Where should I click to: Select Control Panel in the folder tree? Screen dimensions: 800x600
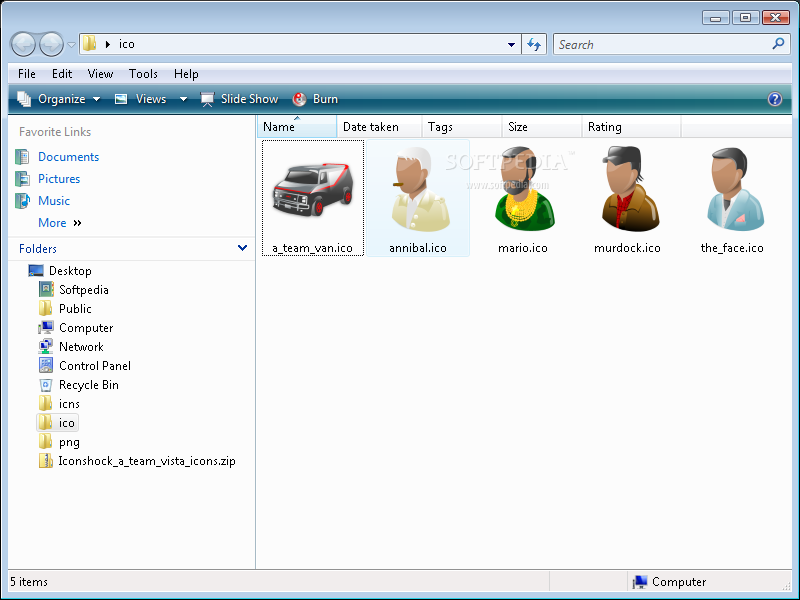pos(95,366)
